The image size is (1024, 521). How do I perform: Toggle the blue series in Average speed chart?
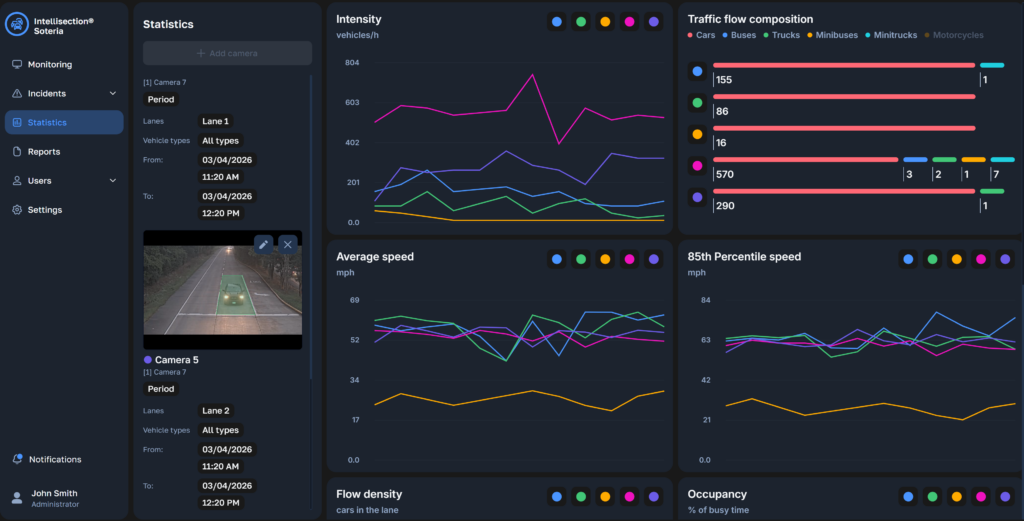click(557, 259)
